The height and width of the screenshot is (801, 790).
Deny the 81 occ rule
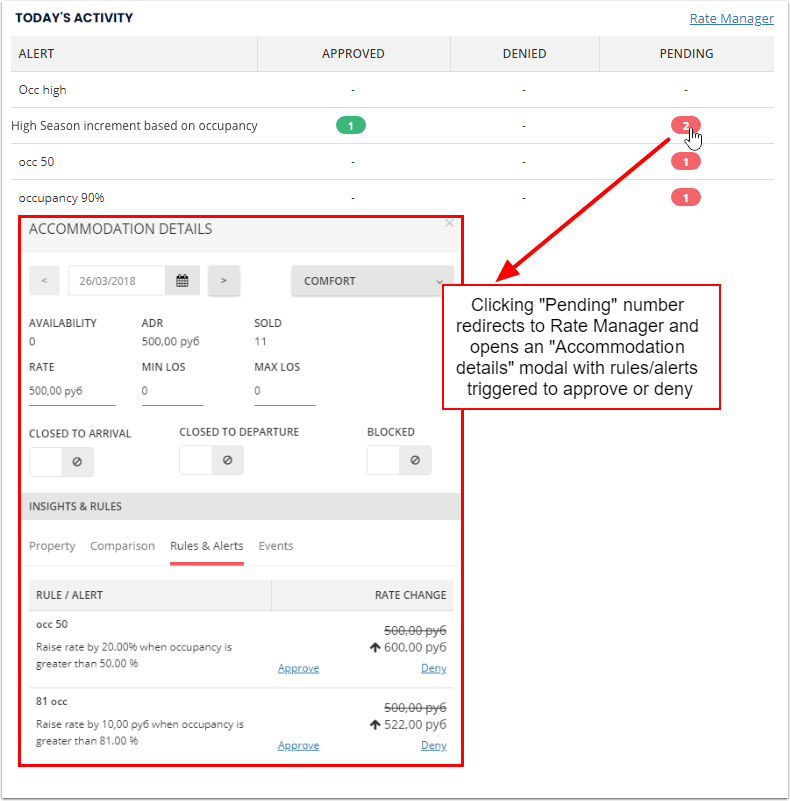point(433,745)
